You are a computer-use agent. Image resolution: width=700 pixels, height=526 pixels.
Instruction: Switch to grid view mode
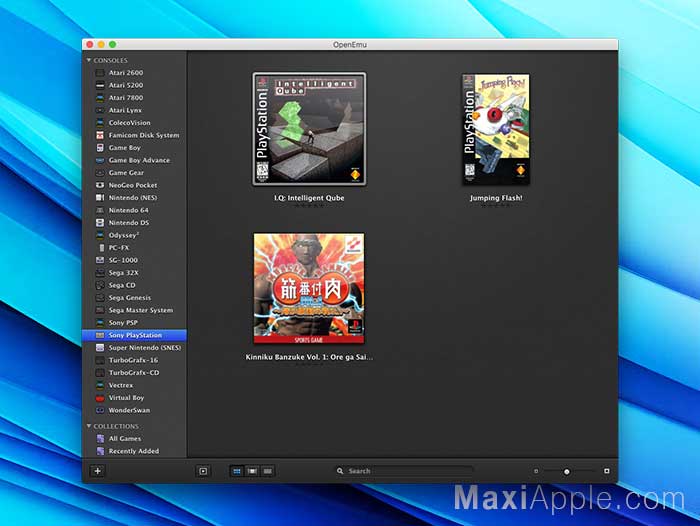tap(237, 471)
